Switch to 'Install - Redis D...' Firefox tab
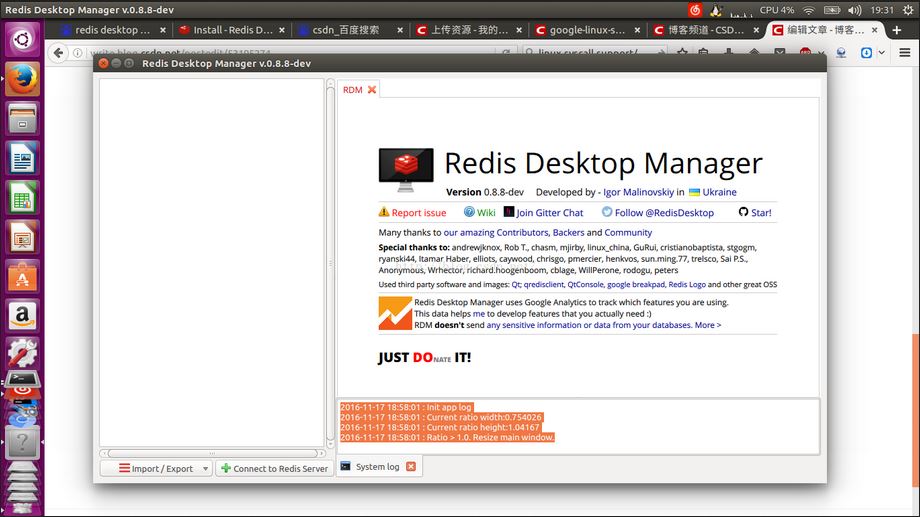Image resolution: width=920 pixels, height=517 pixels. [232, 29]
